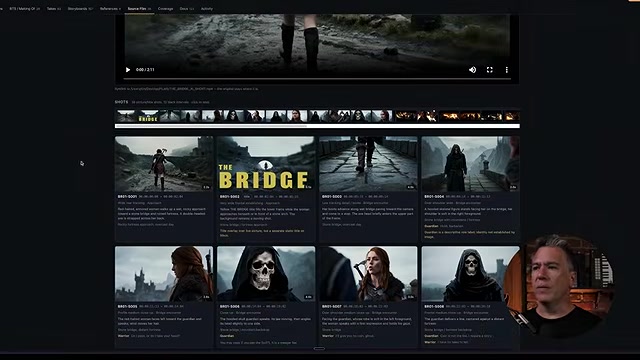
Task: Click the BR01-S002 shot ID label
Action: pos(230,196)
